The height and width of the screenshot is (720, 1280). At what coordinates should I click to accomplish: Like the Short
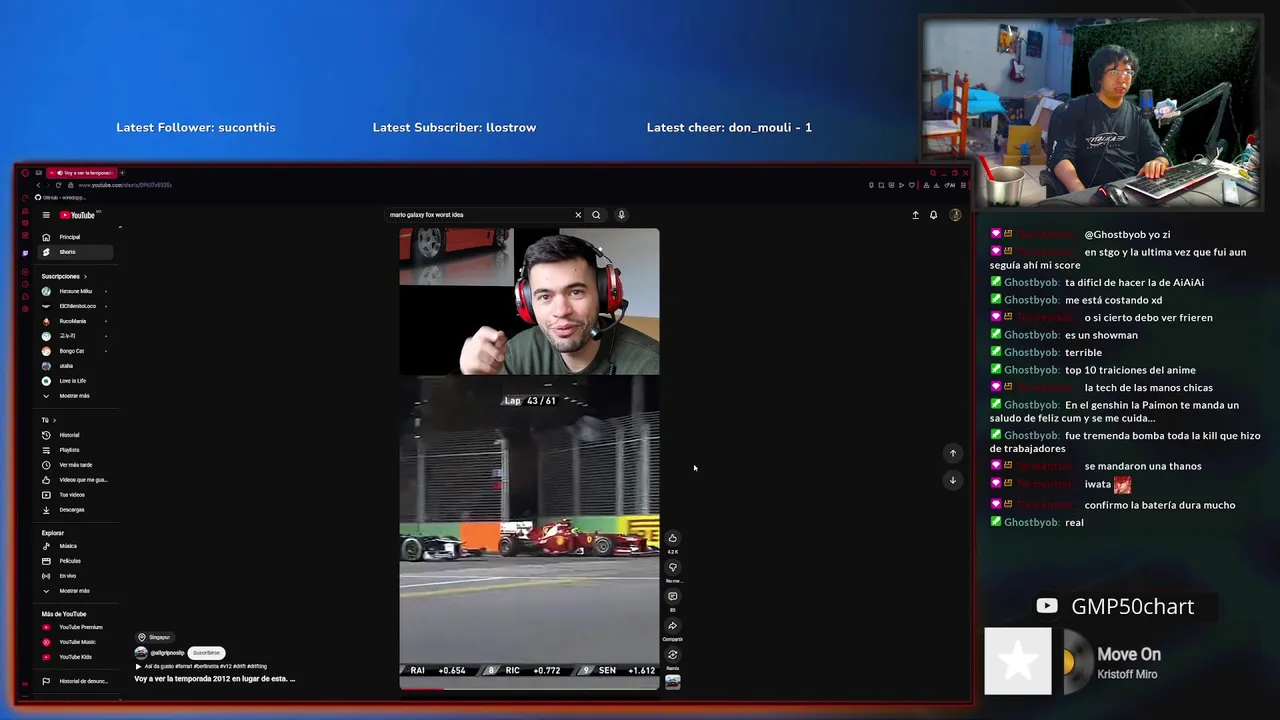pyautogui.click(x=673, y=538)
